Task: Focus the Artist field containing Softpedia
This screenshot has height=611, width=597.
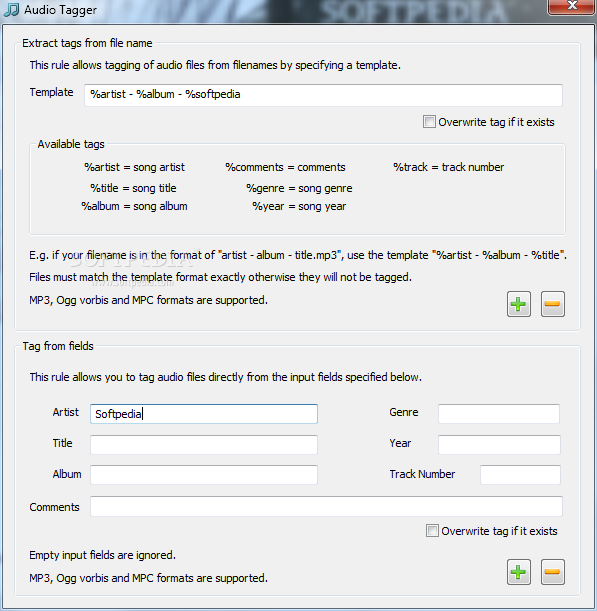Action: pos(204,414)
